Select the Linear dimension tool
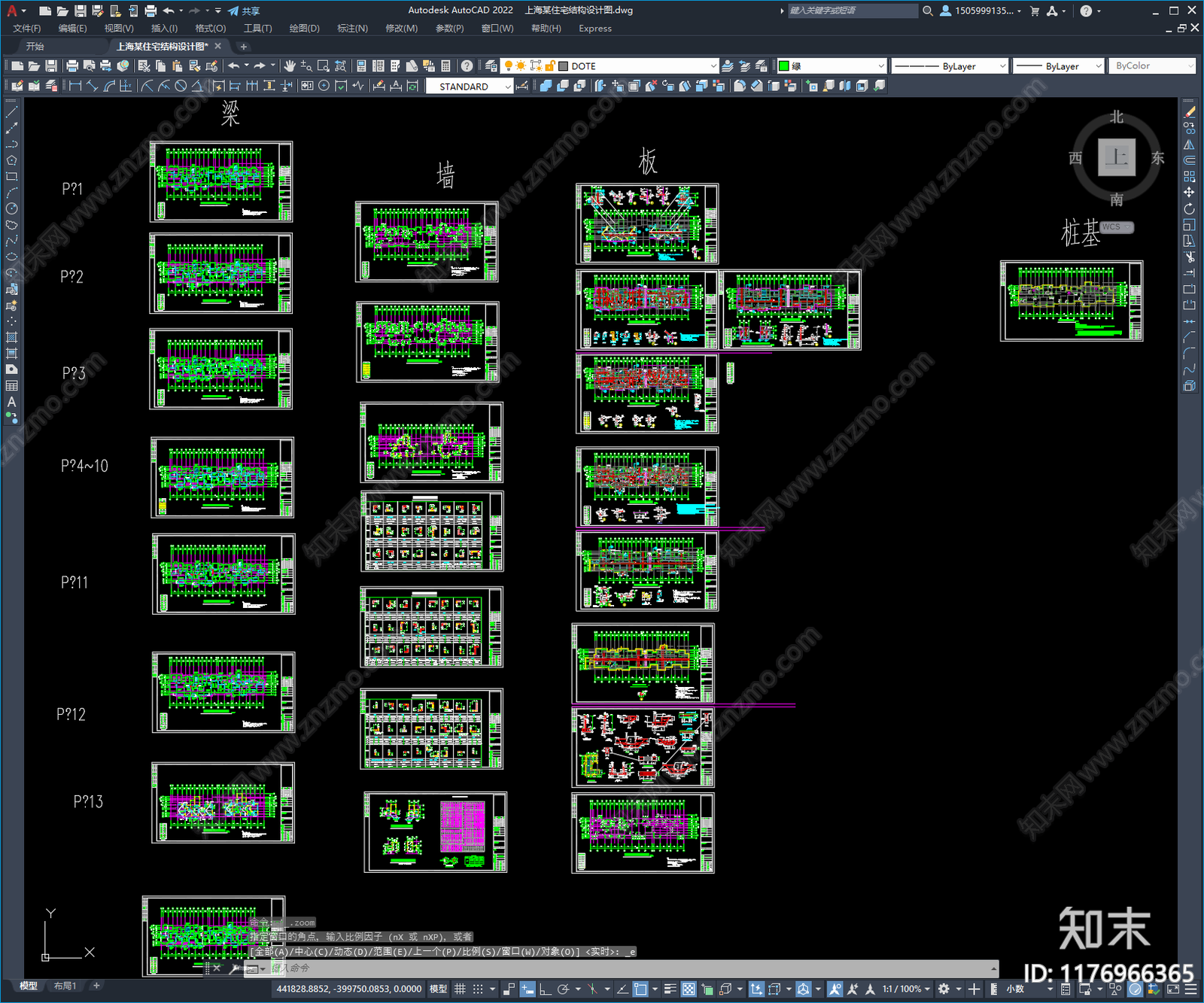This screenshot has width=1204, height=1003. click(75, 86)
